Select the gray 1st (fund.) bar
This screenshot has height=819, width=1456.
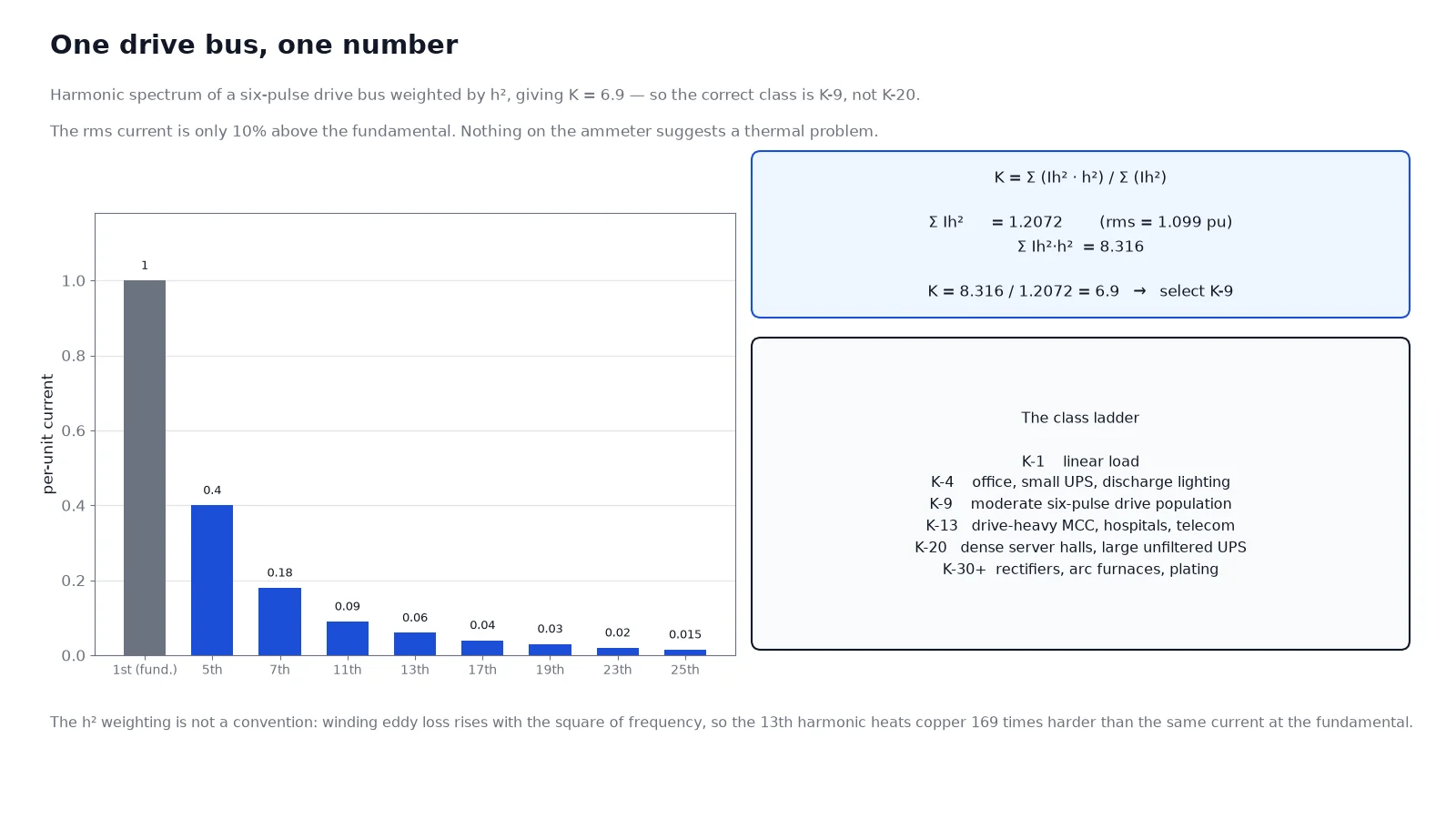(145, 468)
